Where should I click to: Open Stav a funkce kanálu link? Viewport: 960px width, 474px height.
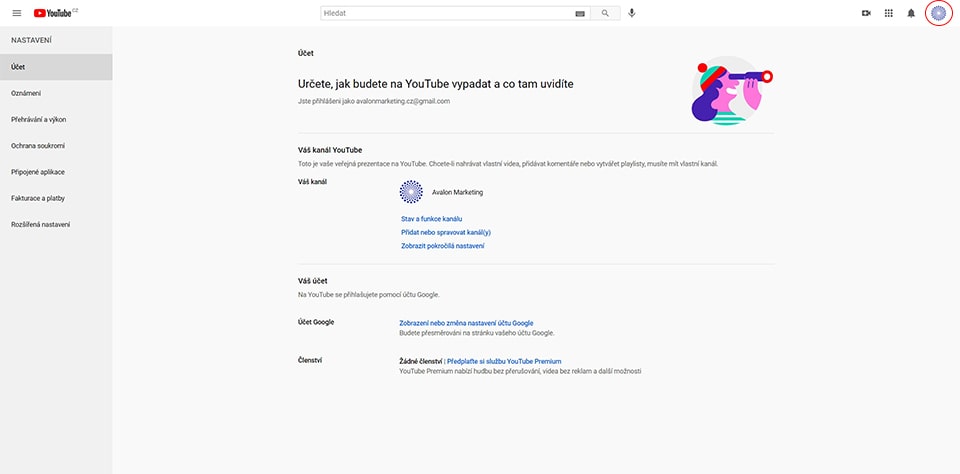point(431,219)
